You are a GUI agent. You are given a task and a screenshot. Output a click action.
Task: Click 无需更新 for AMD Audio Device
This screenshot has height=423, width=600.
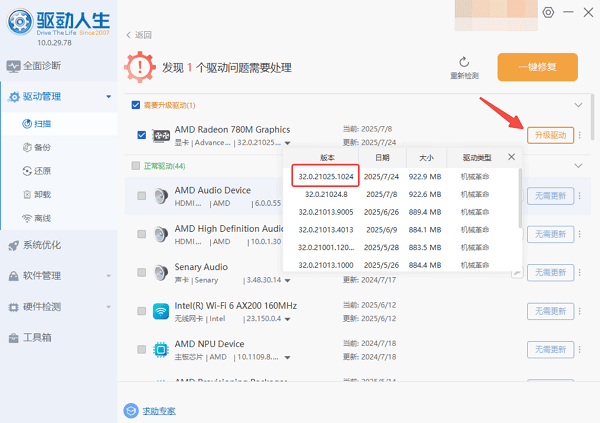(550, 196)
